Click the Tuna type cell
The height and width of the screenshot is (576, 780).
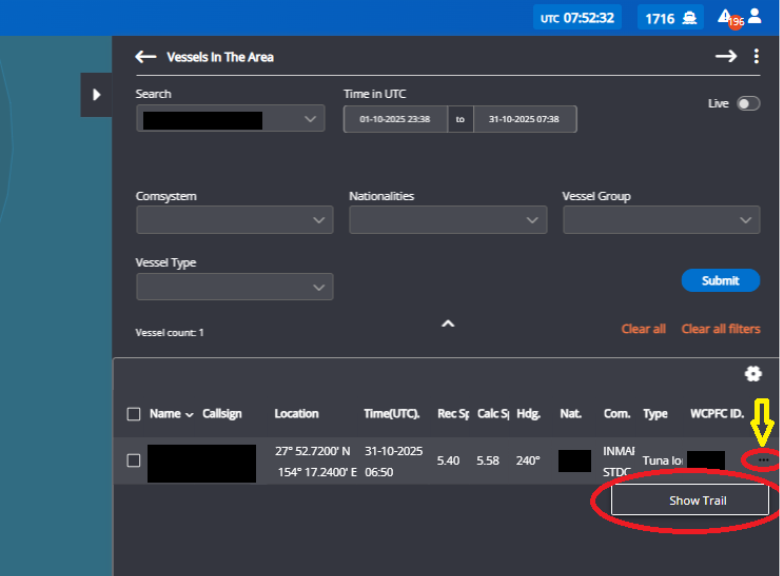662,461
